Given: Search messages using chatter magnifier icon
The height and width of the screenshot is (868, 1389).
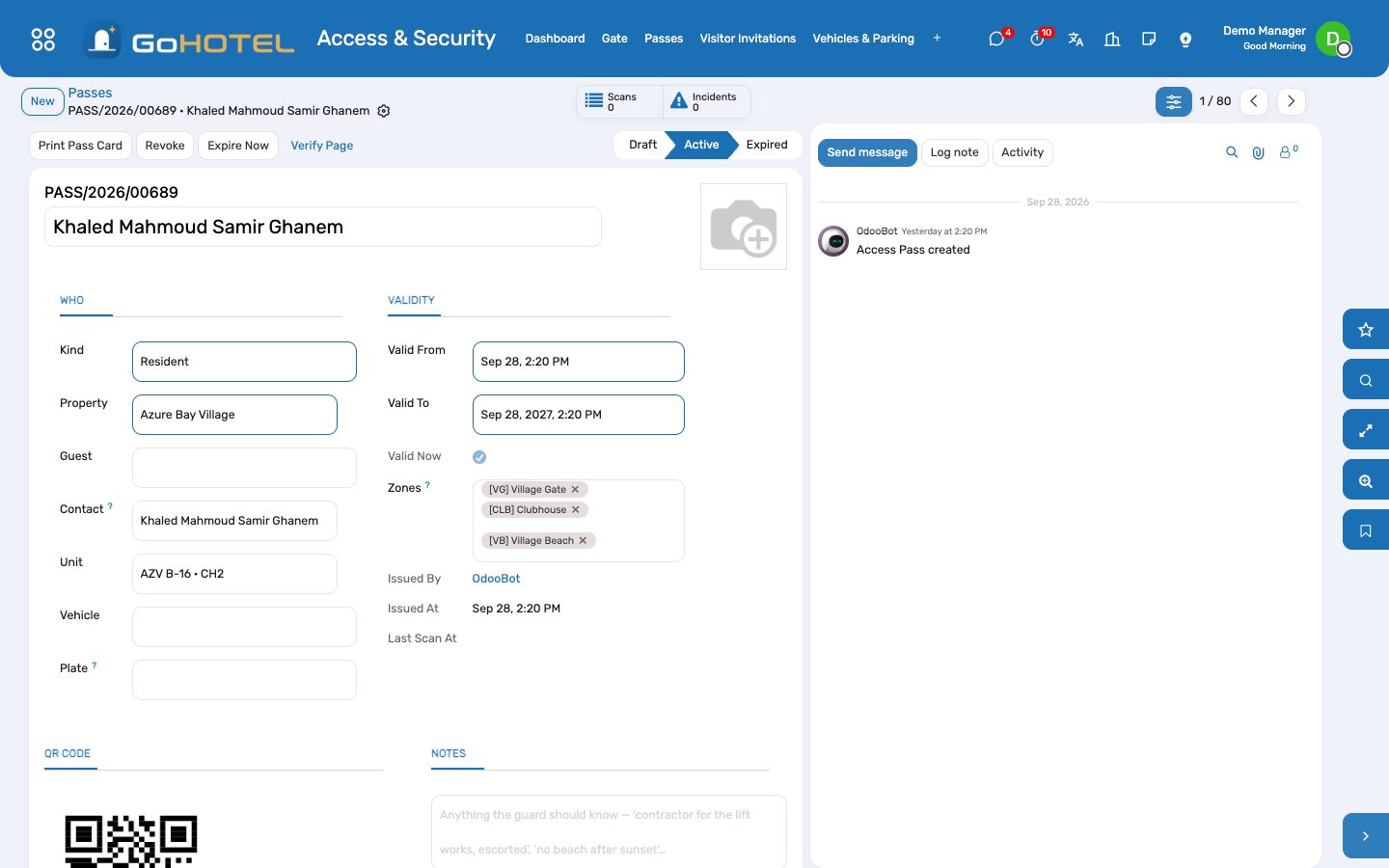Looking at the screenshot, I should coord(1232,152).
